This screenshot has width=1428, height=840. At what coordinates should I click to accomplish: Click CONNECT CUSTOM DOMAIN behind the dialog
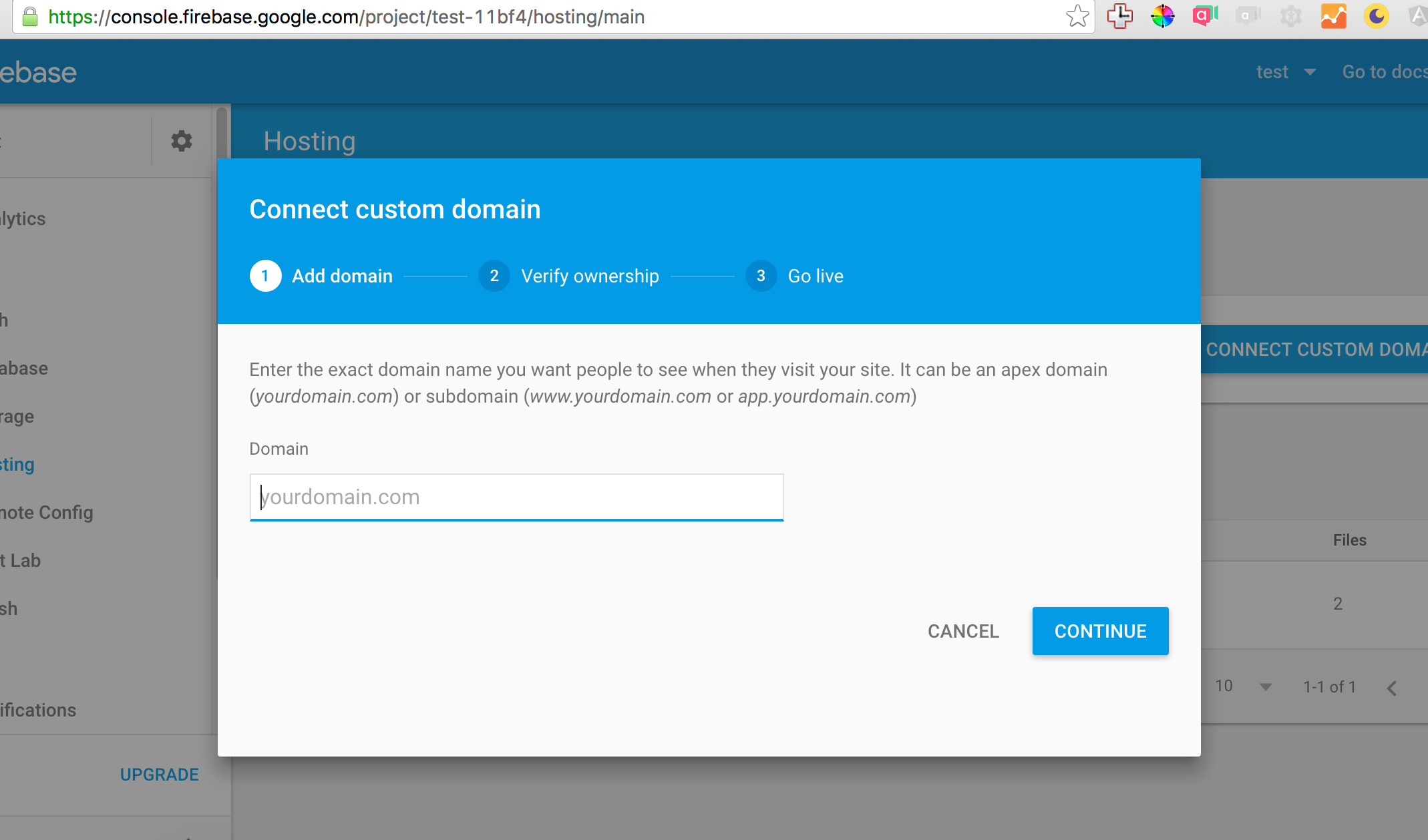pyautogui.click(x=1314, y=349)
